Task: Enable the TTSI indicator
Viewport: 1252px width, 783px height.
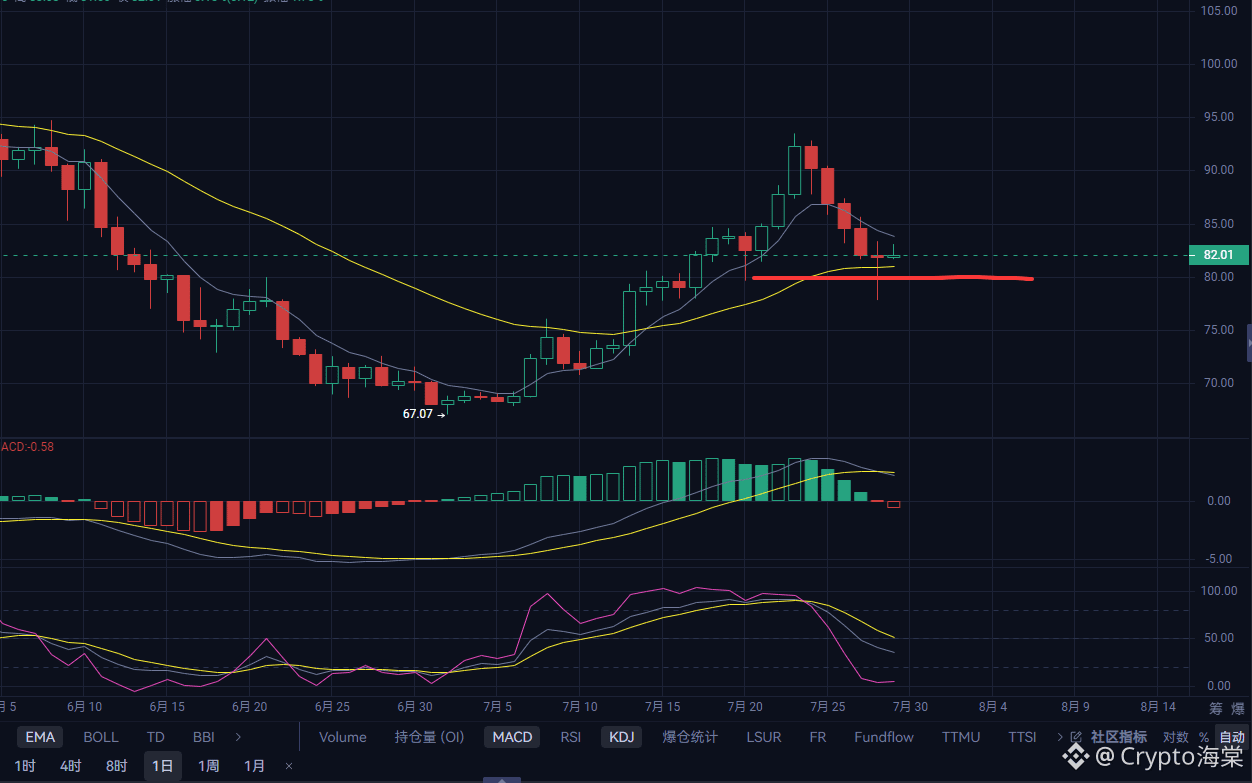Action: click(1022, 737)
